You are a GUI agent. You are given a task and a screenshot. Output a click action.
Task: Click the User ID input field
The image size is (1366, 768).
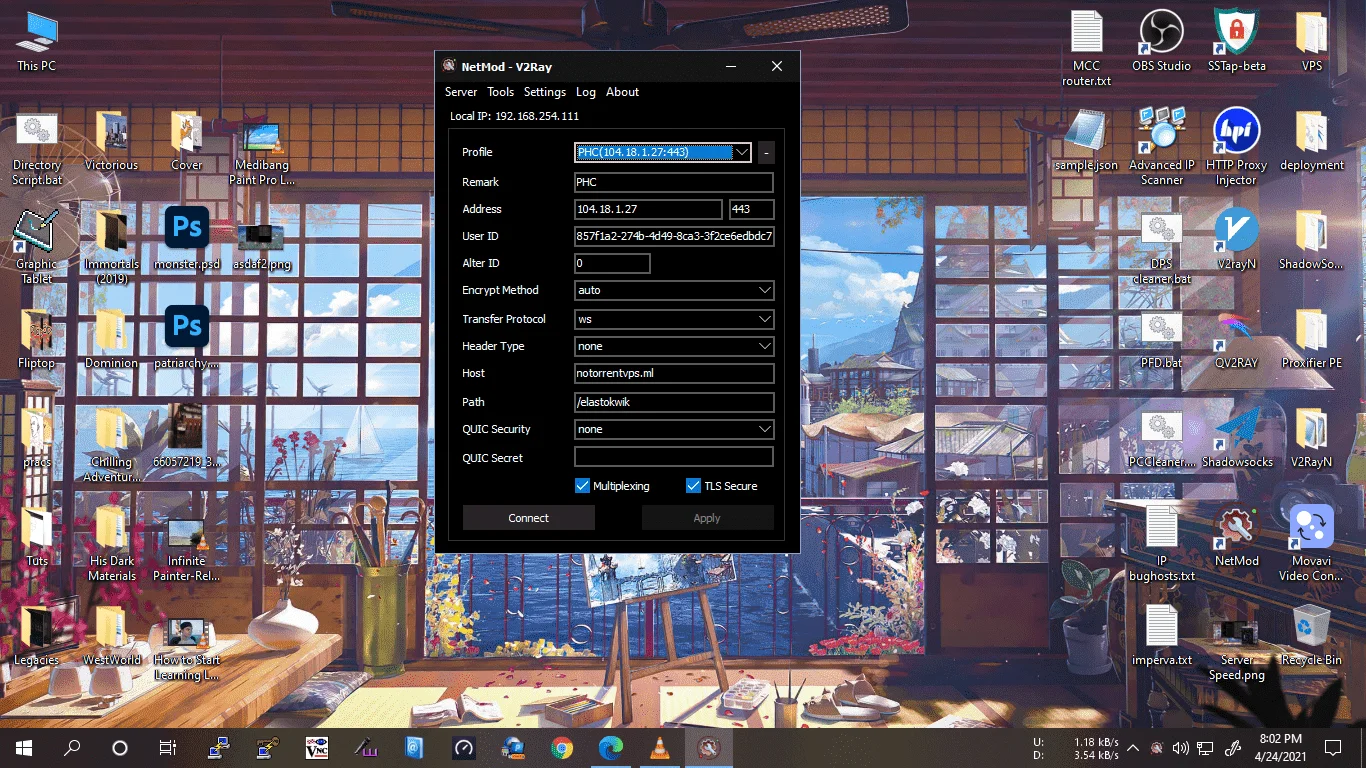click(674, 237)
